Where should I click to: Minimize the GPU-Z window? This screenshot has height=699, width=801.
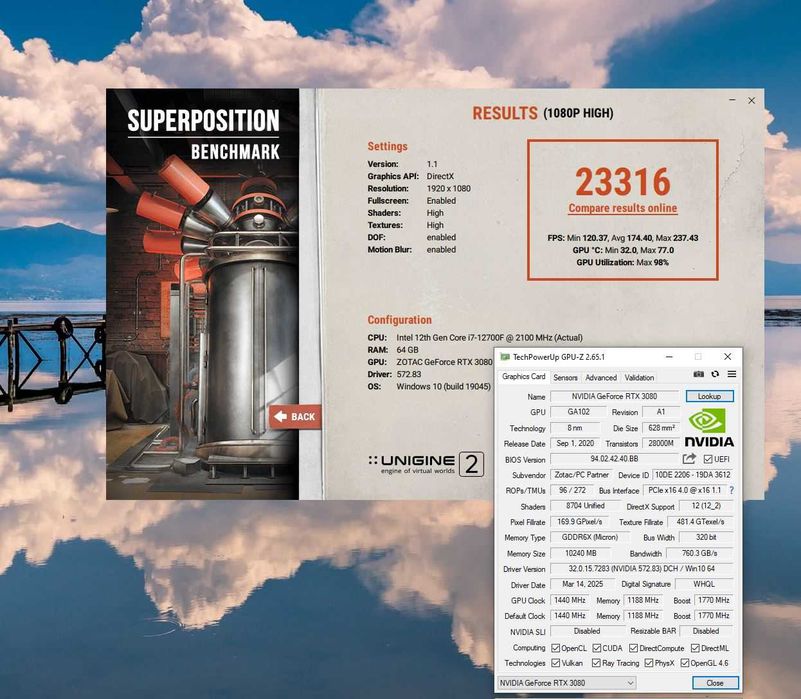[669, 357]
